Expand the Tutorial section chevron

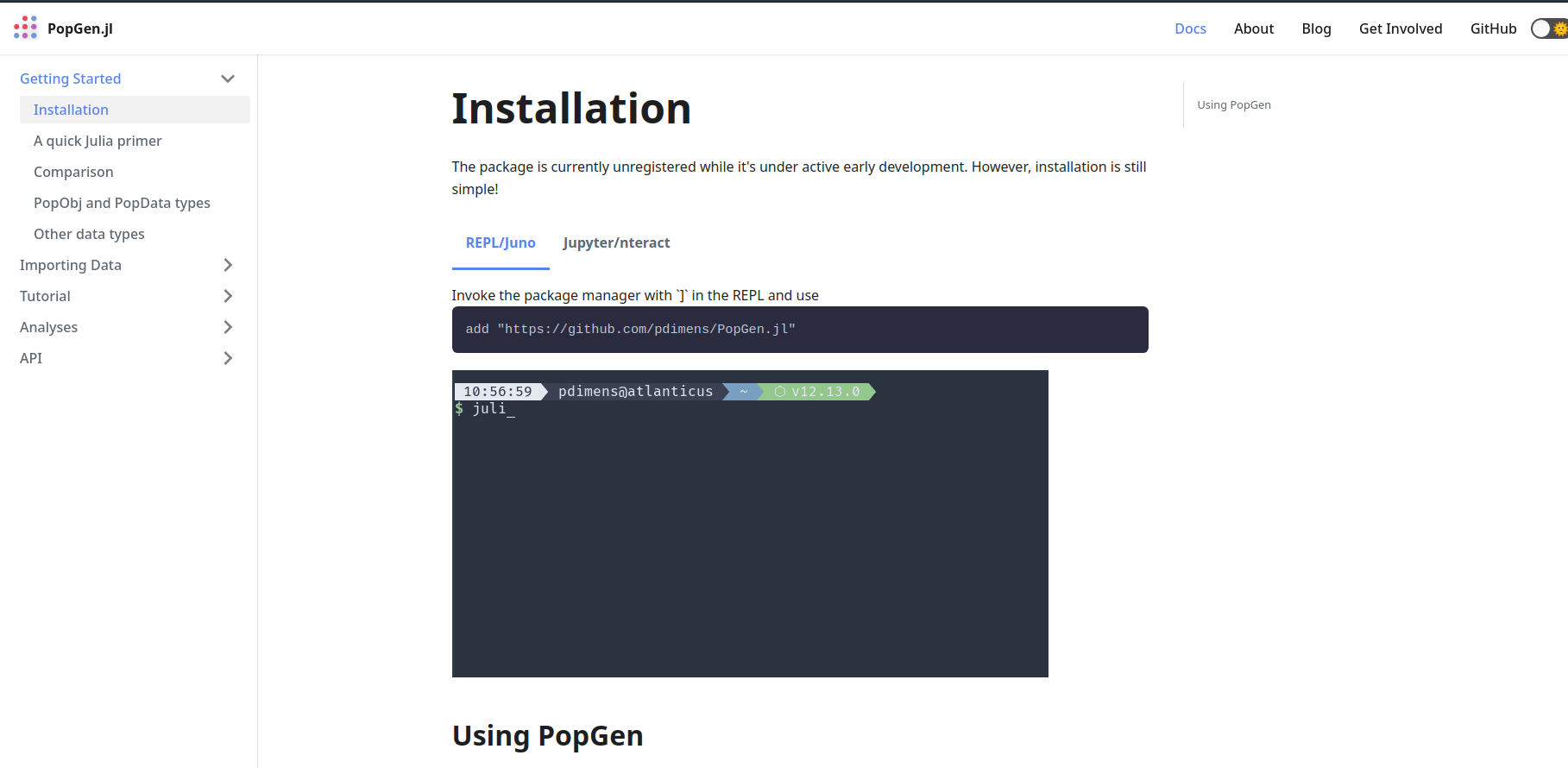coord(228,296)
